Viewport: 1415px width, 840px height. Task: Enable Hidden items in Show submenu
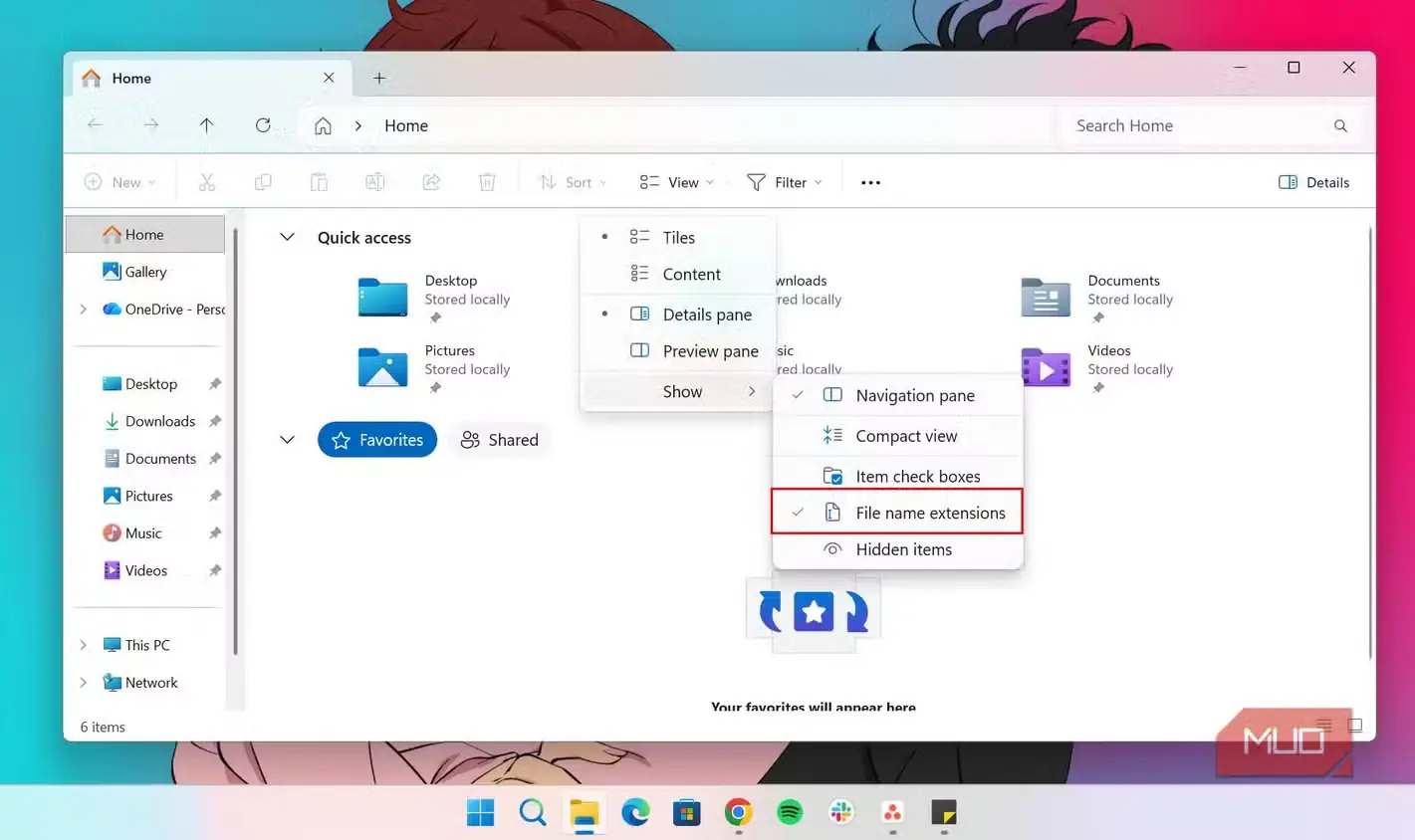[897, 549]
